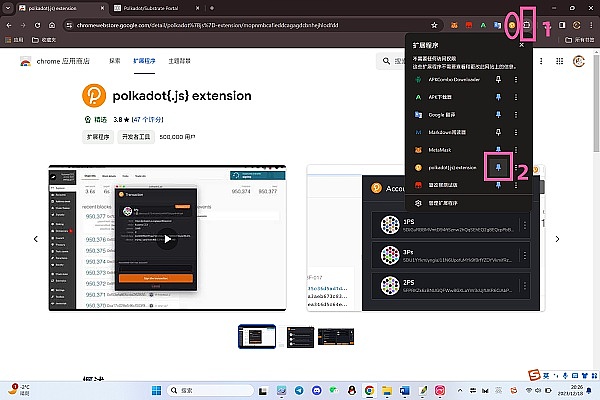The height and width of the screenshot is (400, 600).
Task: Open Google Translate icon in Chrome toolbar
Action: [497, 25]
